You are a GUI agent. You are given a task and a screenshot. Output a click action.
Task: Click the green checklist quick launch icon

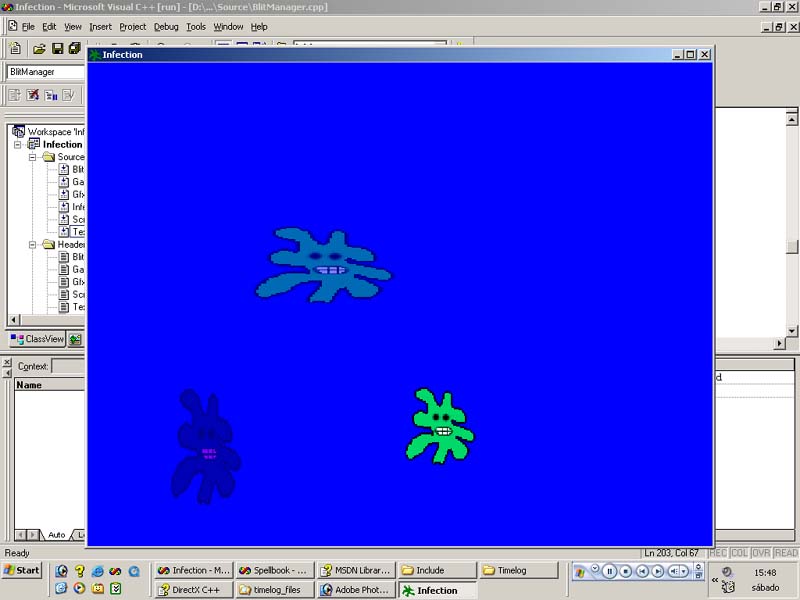click(116, 588)
